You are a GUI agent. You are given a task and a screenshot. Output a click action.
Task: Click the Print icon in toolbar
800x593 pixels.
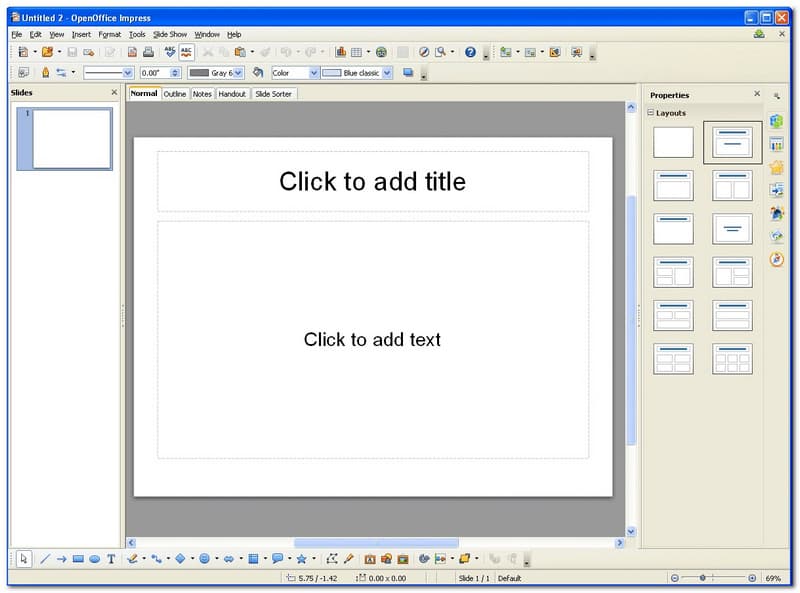pos(148,52)
